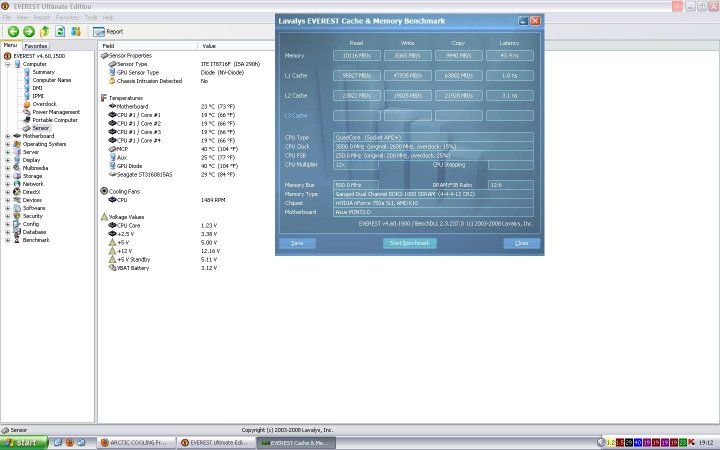Click the Value column header
Viewport: 720px width, 450px height.
(x=236, y=46)
